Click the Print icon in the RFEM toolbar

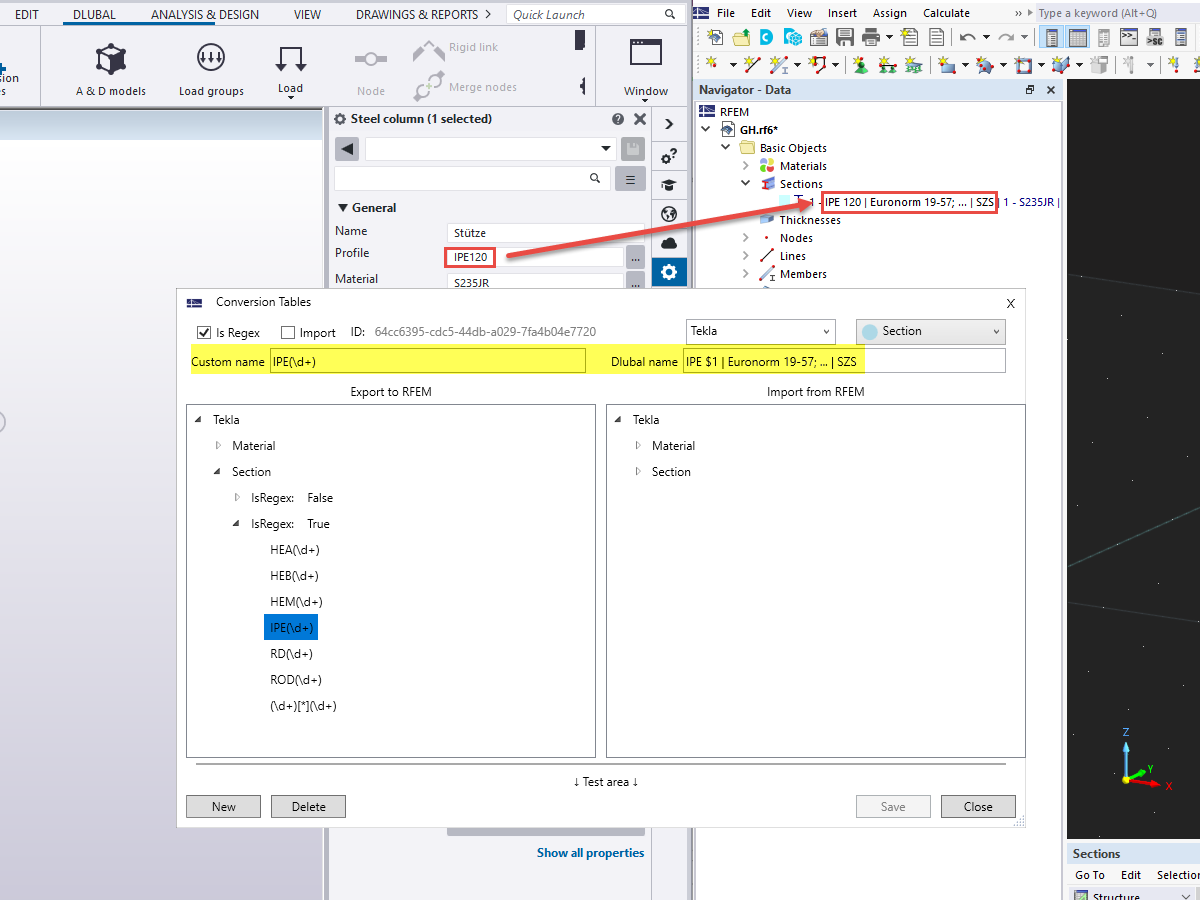click(x=872, y=36)
